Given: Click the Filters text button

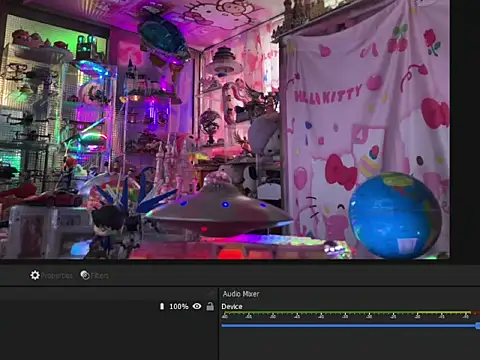Looking at the screenshot, I should [100, 276].
